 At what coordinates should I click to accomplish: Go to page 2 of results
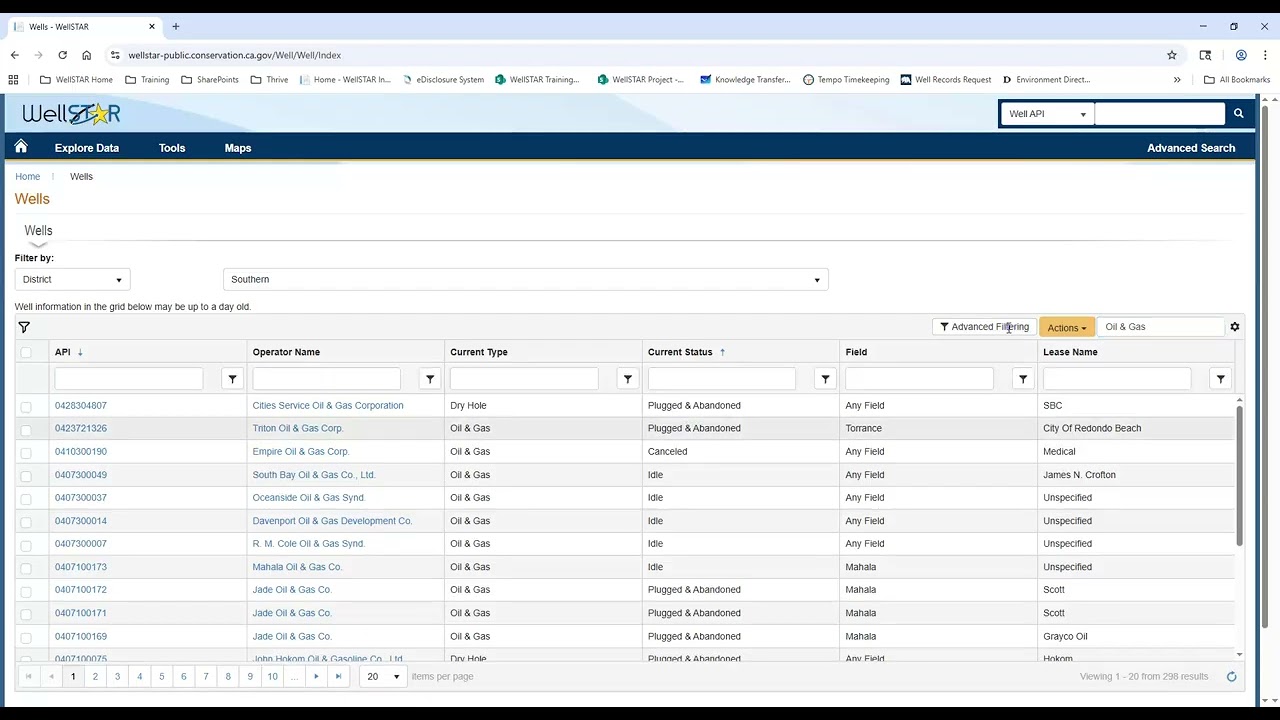click(95, 677)
